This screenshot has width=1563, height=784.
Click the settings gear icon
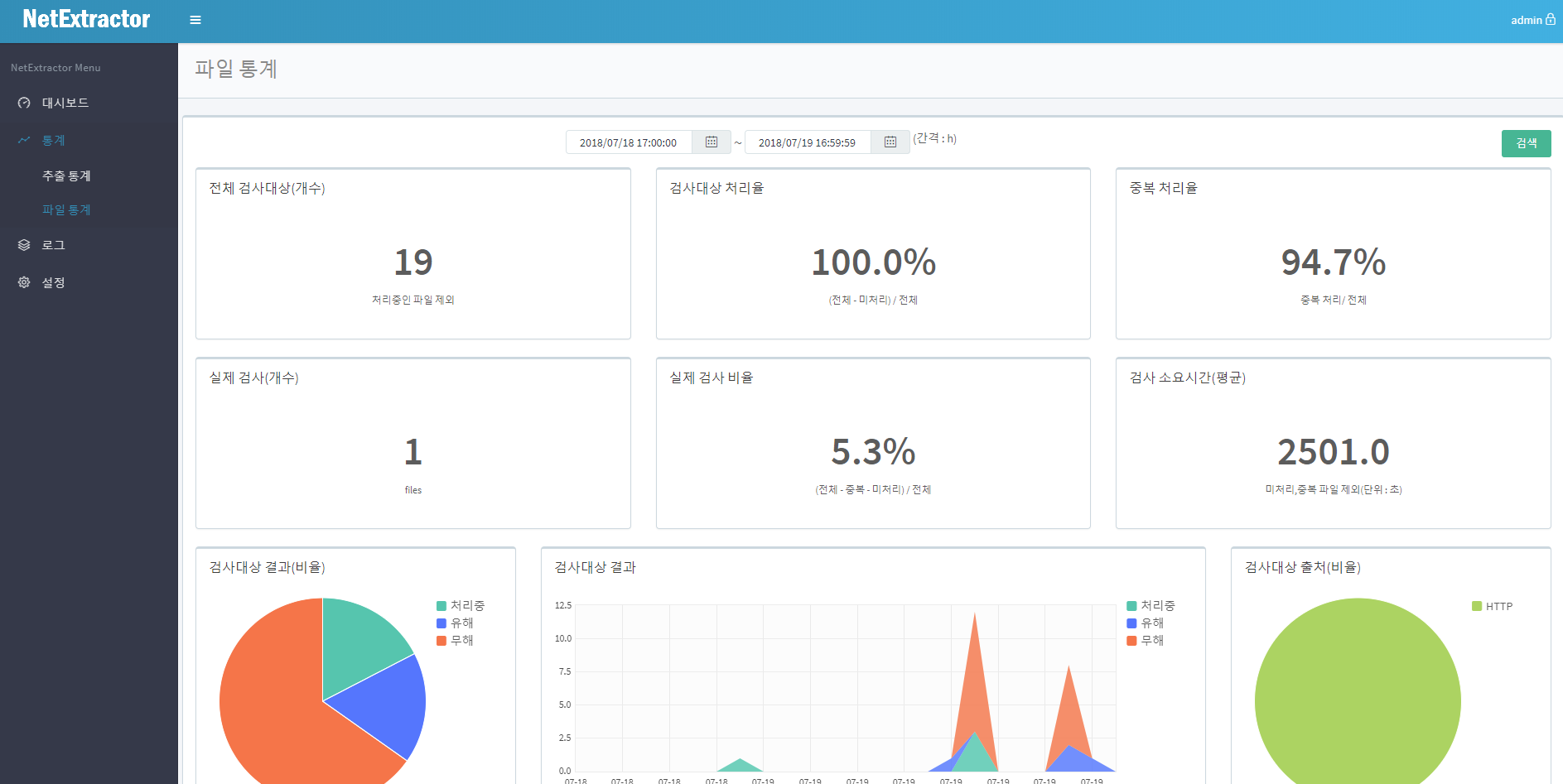tap(24, 282)
